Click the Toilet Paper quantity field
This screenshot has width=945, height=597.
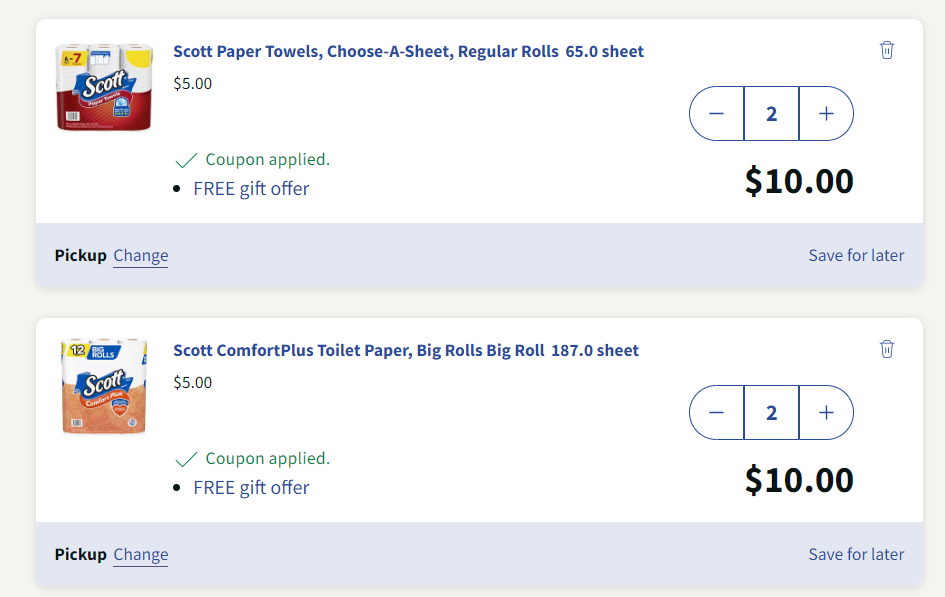tap(771, 413)
